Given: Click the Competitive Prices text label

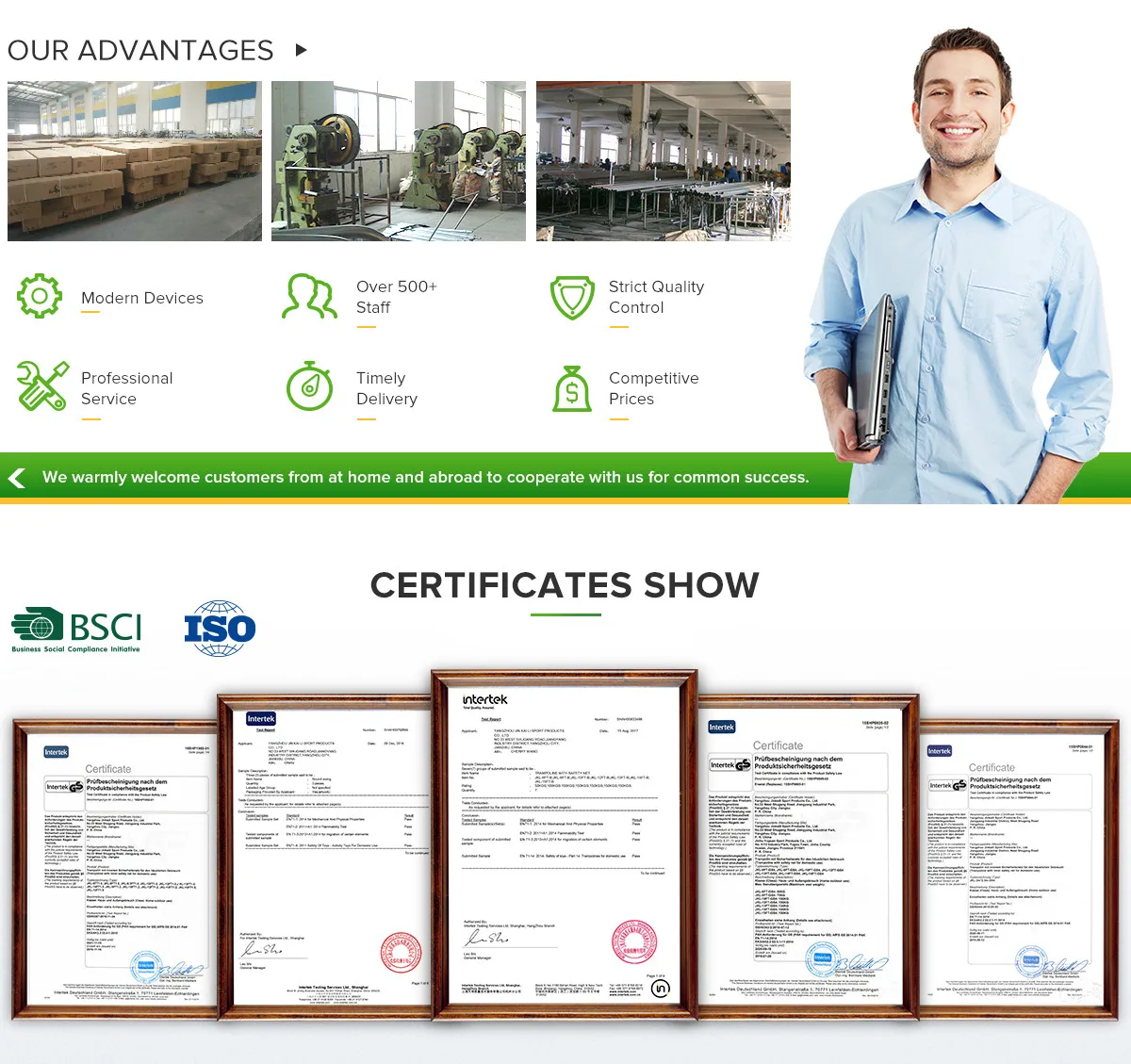Looking at the screenshot, I should [x=653, y=388].
